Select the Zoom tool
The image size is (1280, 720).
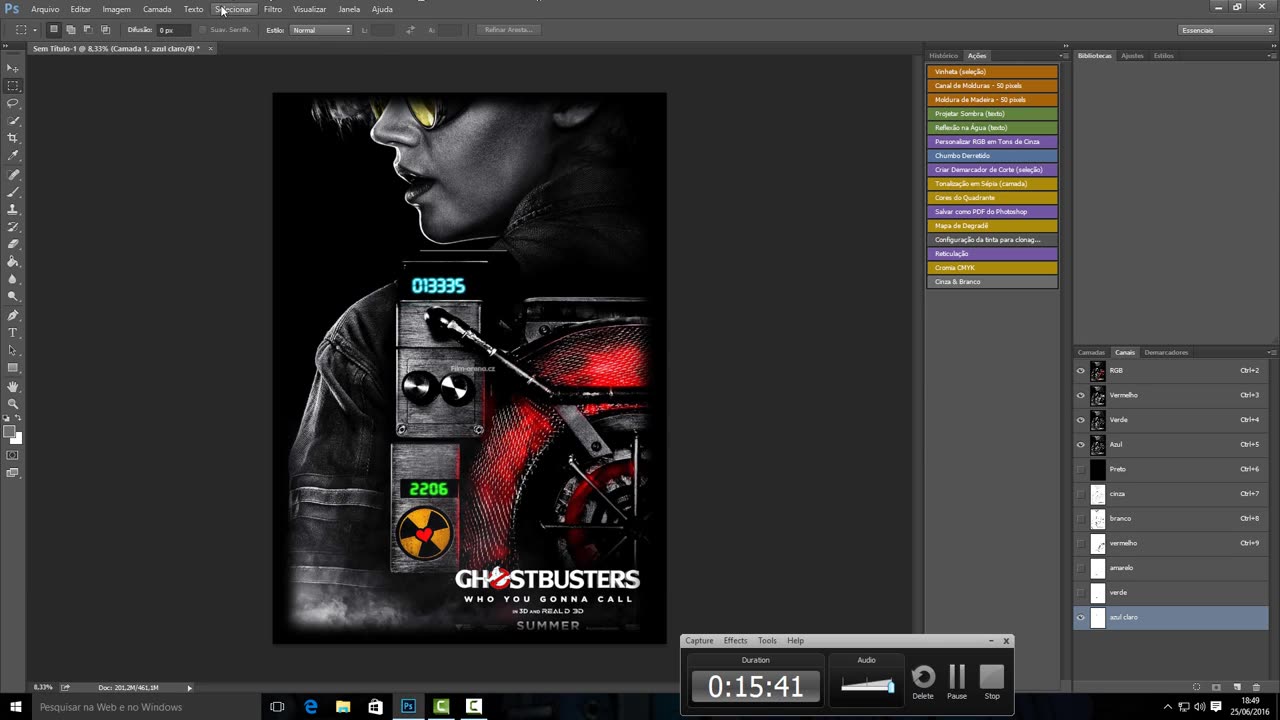point(13,404)
